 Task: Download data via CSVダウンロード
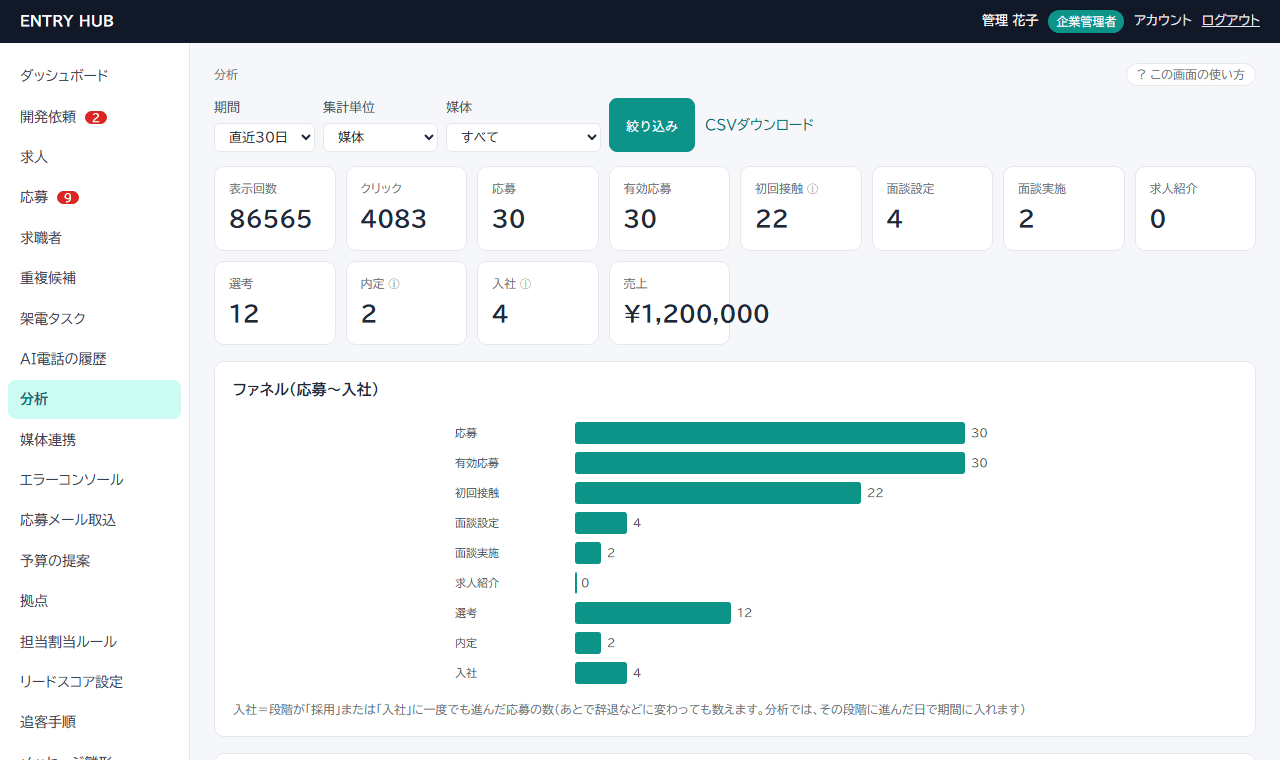click(760, 125)
